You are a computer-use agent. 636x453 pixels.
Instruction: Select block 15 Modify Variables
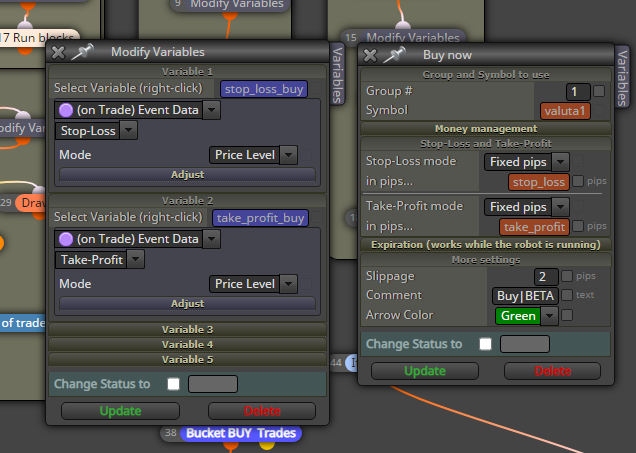click(413, 37)
